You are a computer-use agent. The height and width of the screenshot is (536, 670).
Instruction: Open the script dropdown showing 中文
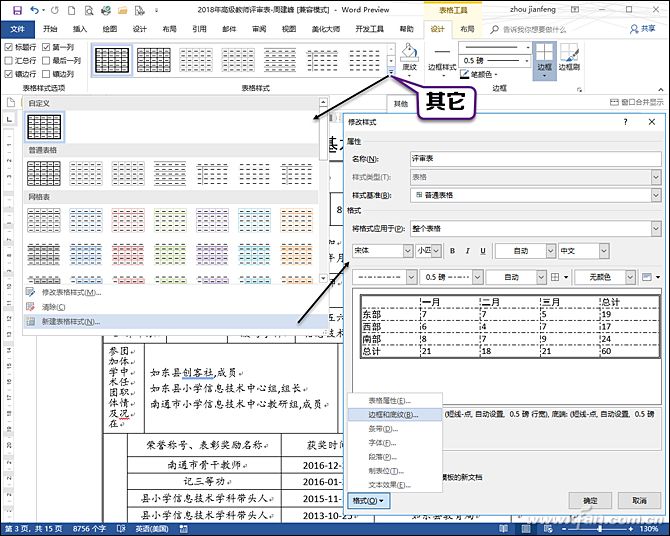(x=603, y=251)
